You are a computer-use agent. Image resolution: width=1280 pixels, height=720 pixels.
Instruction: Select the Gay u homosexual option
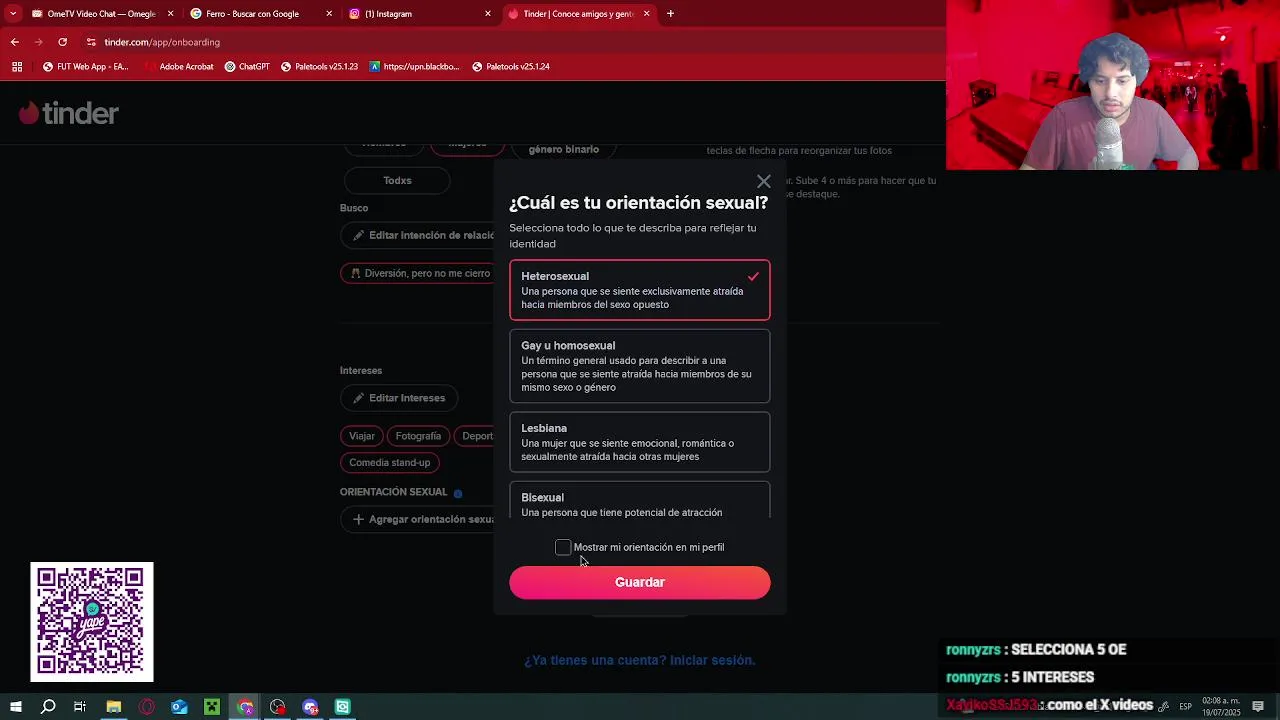click(x=640, y=366)
